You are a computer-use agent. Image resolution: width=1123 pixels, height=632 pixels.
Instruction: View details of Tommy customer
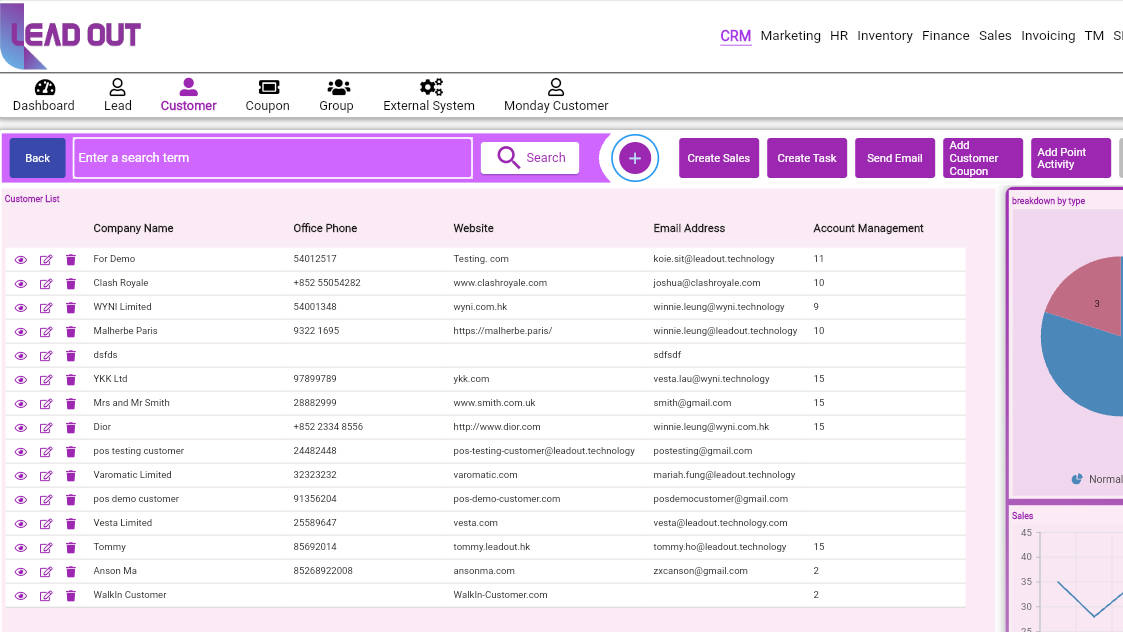point(21,547)
